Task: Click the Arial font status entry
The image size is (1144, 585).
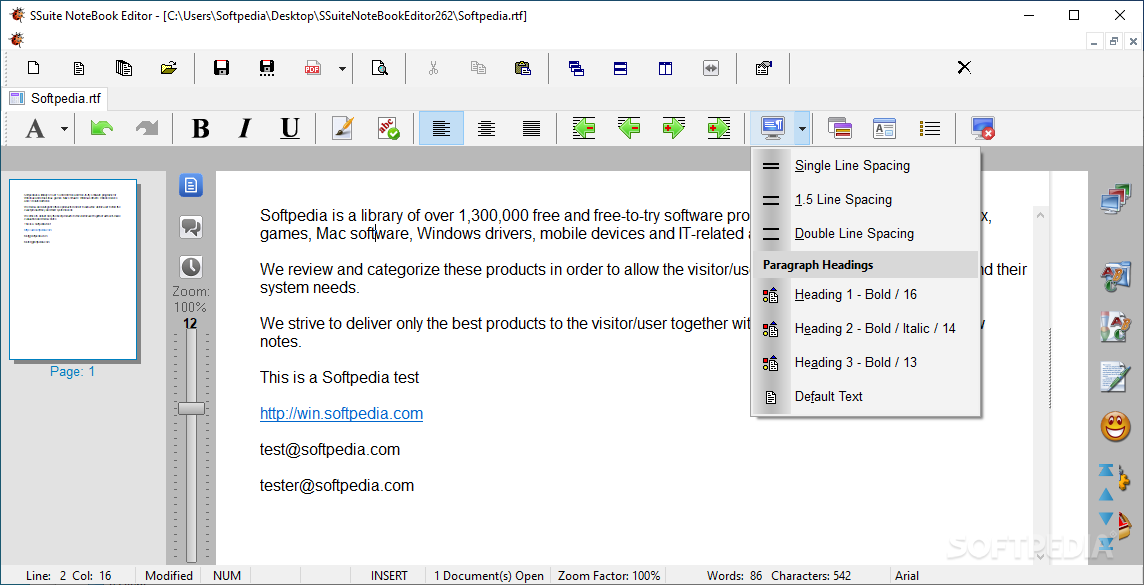Action: tap(908, 576)
